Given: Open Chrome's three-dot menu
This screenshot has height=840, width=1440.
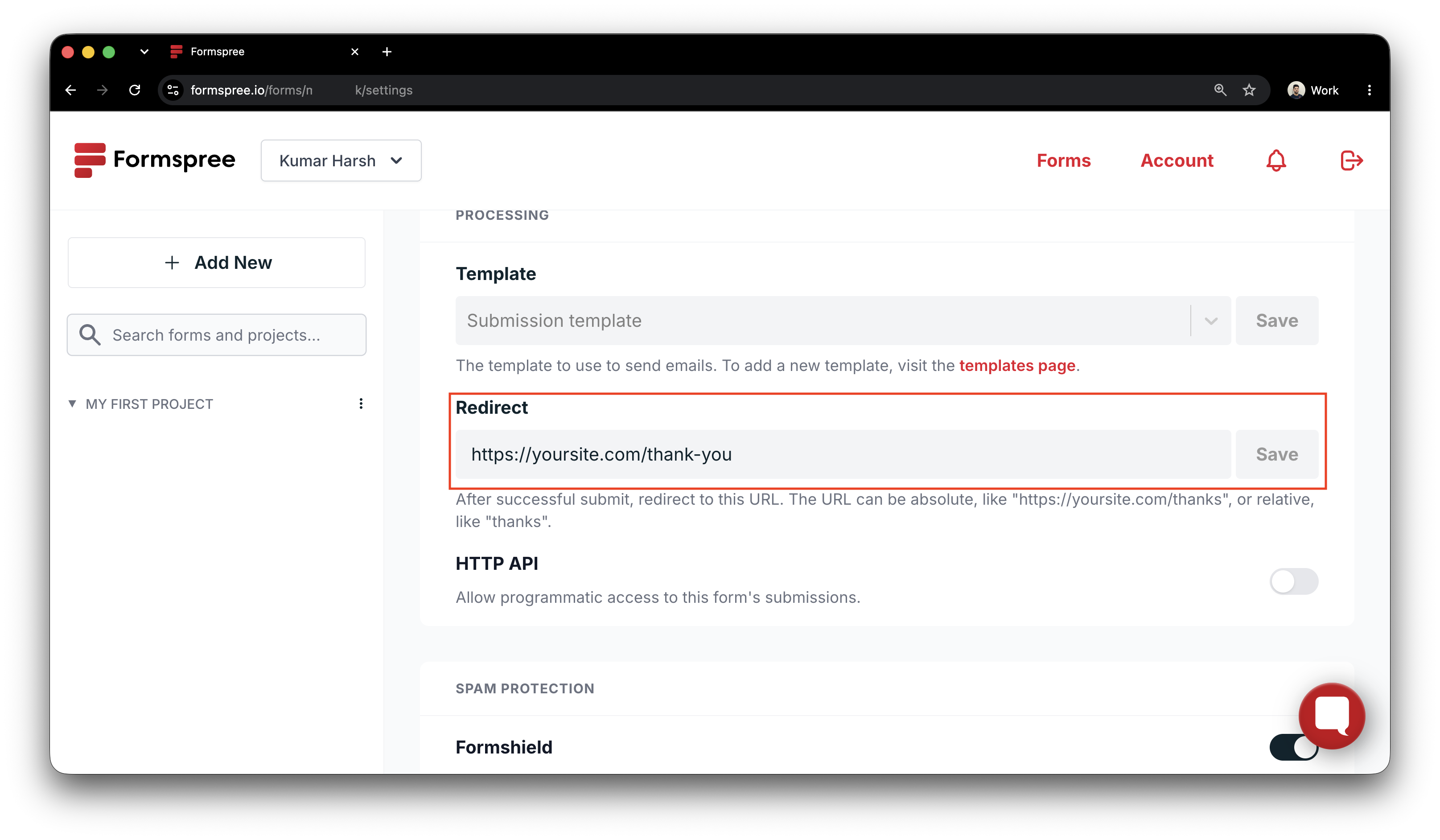Looking at the screenshot, I should (1369, 90).
